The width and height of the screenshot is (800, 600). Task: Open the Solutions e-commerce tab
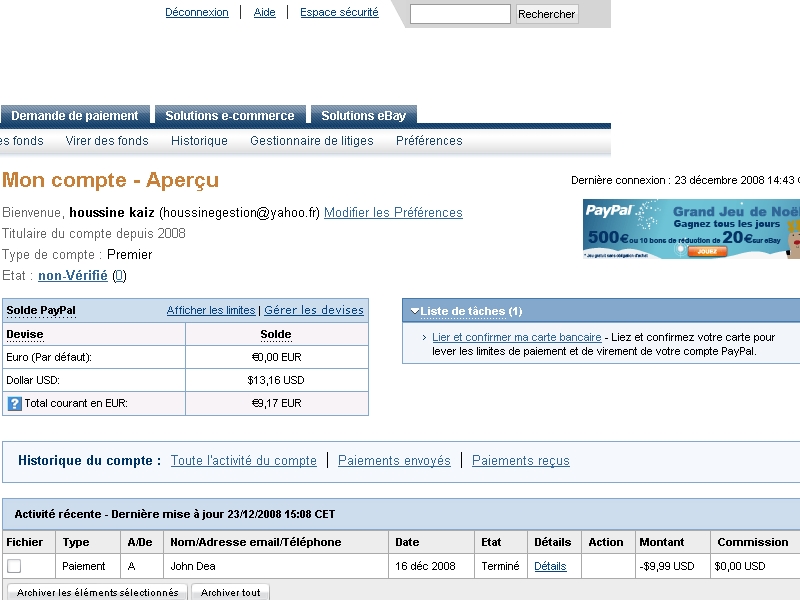tap(230, 116)
